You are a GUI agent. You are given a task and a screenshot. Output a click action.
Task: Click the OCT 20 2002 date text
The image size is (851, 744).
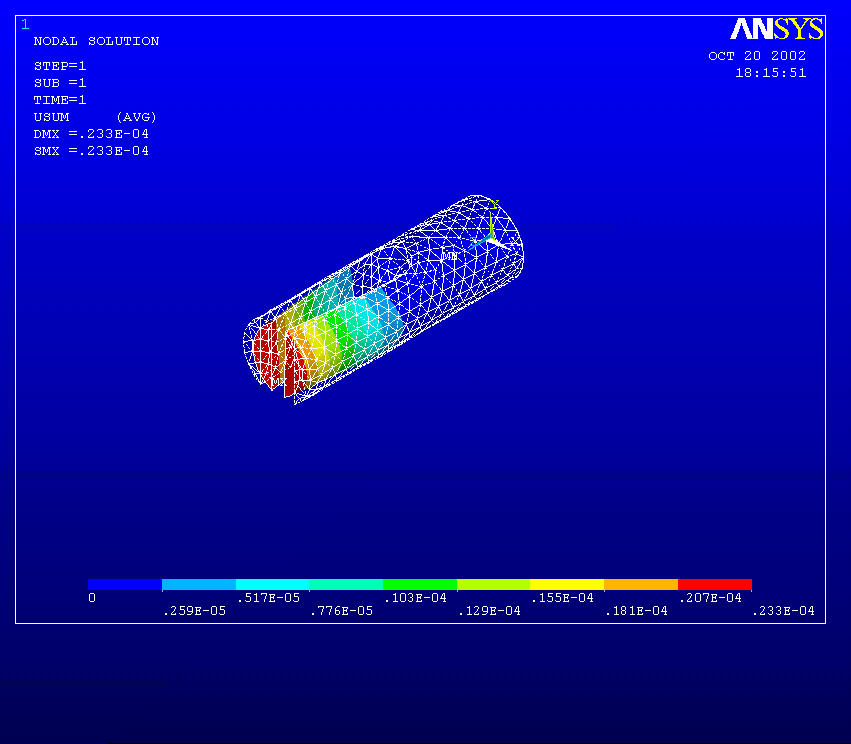(757, 56)
